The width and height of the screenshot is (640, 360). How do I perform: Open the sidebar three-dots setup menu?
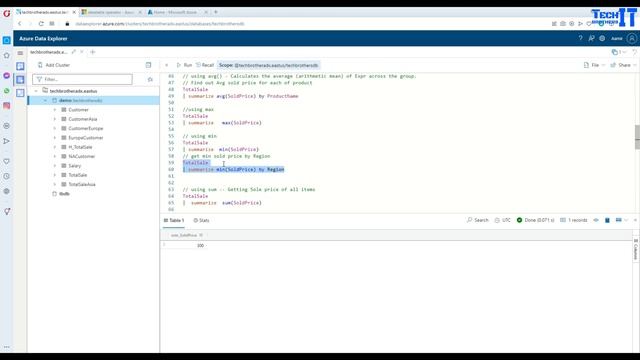click(x=7, y=347)
